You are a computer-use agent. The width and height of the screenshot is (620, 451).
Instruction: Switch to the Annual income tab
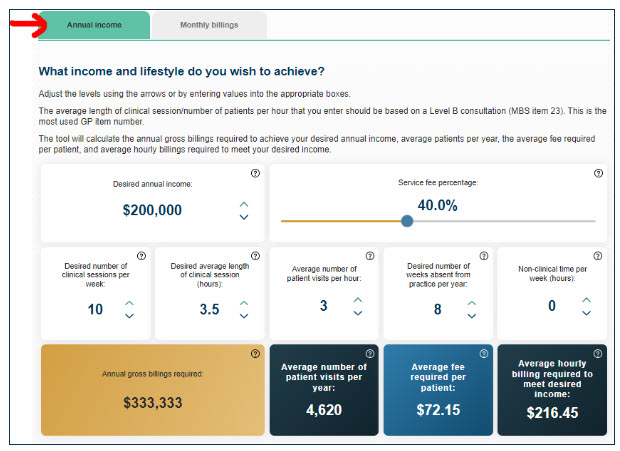click(94, 25)
